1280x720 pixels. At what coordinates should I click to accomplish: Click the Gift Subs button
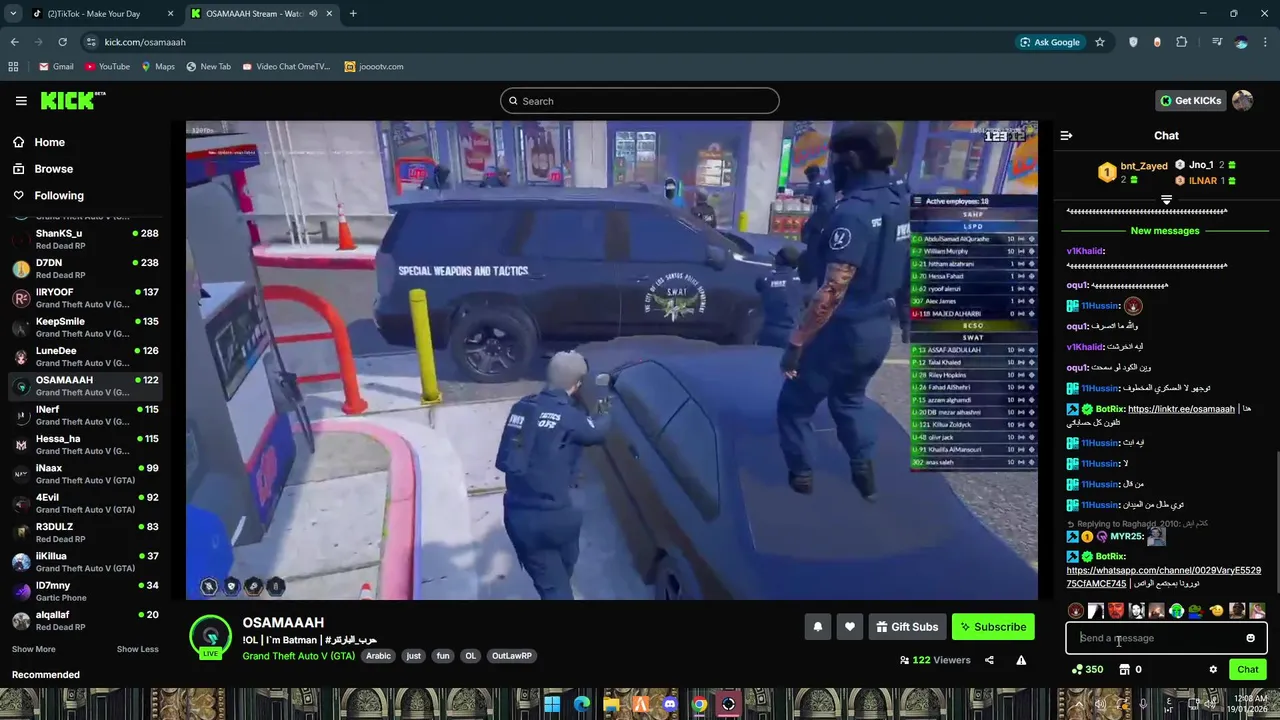click(x=907, y=627)
